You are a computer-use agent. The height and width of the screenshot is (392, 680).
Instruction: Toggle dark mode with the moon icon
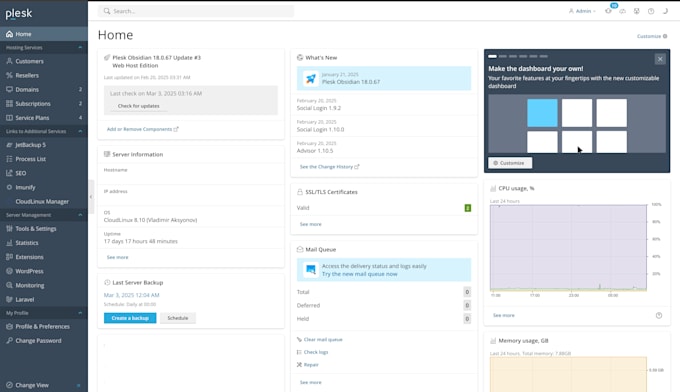[x=665, y=11]
